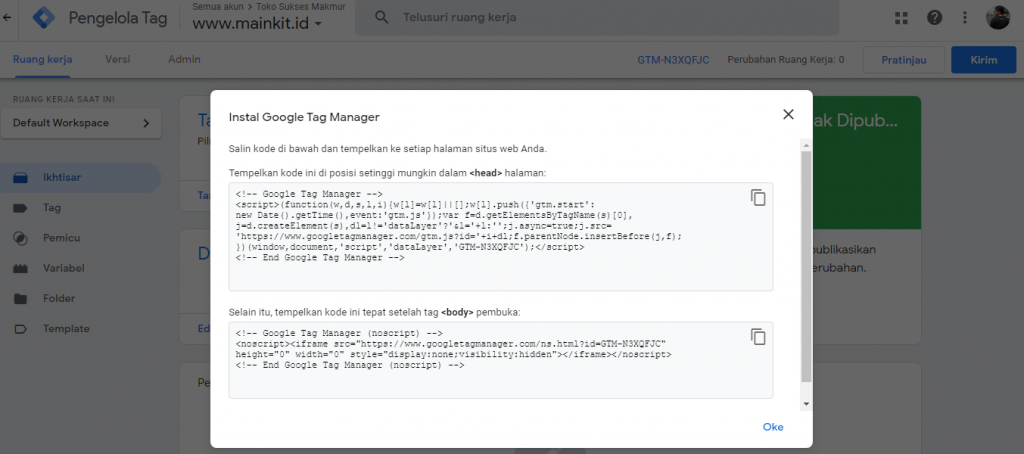Open the www.mainkit.id container dropdown

257,24
